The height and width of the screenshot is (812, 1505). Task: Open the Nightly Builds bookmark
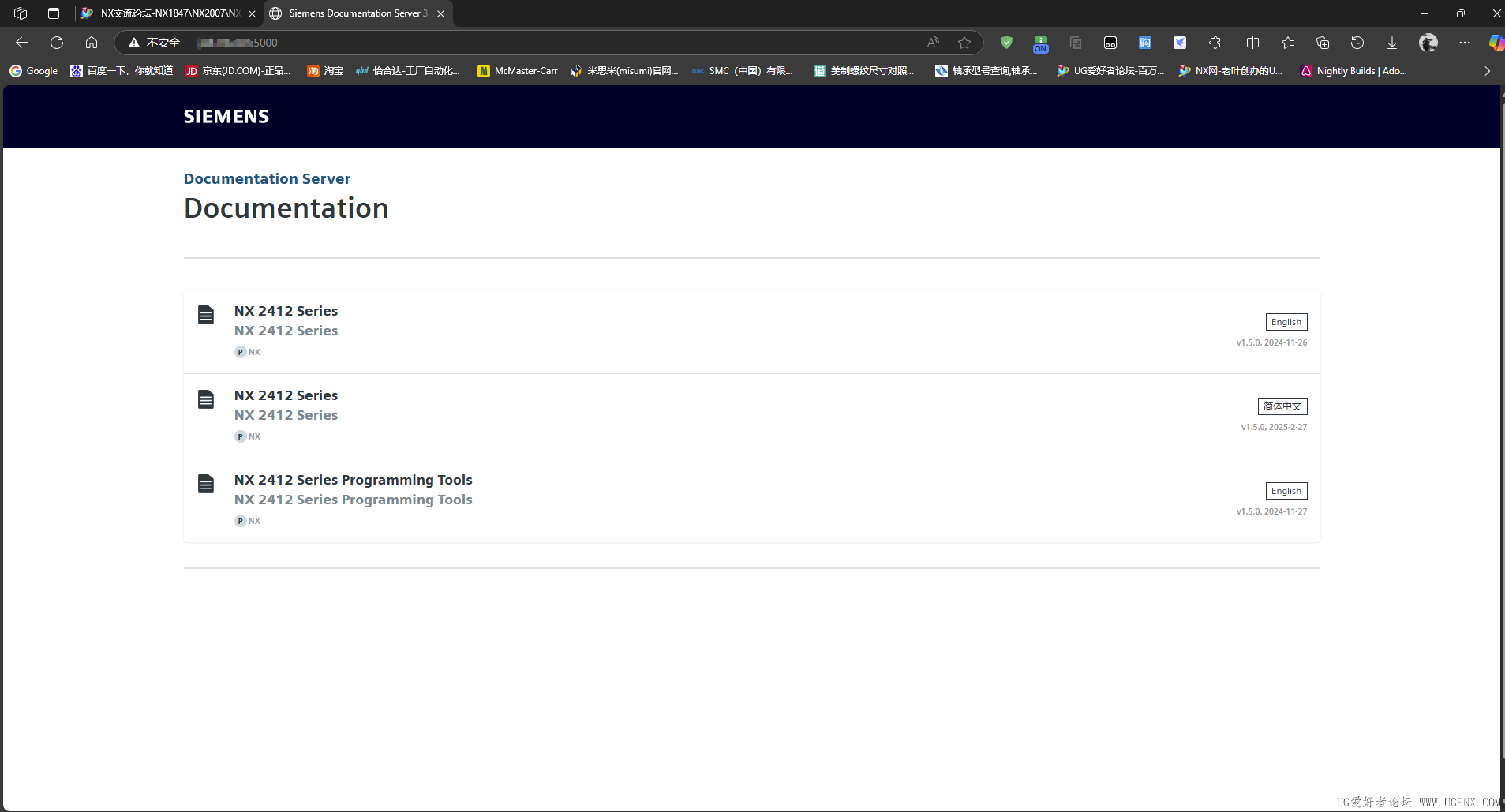1354,71
